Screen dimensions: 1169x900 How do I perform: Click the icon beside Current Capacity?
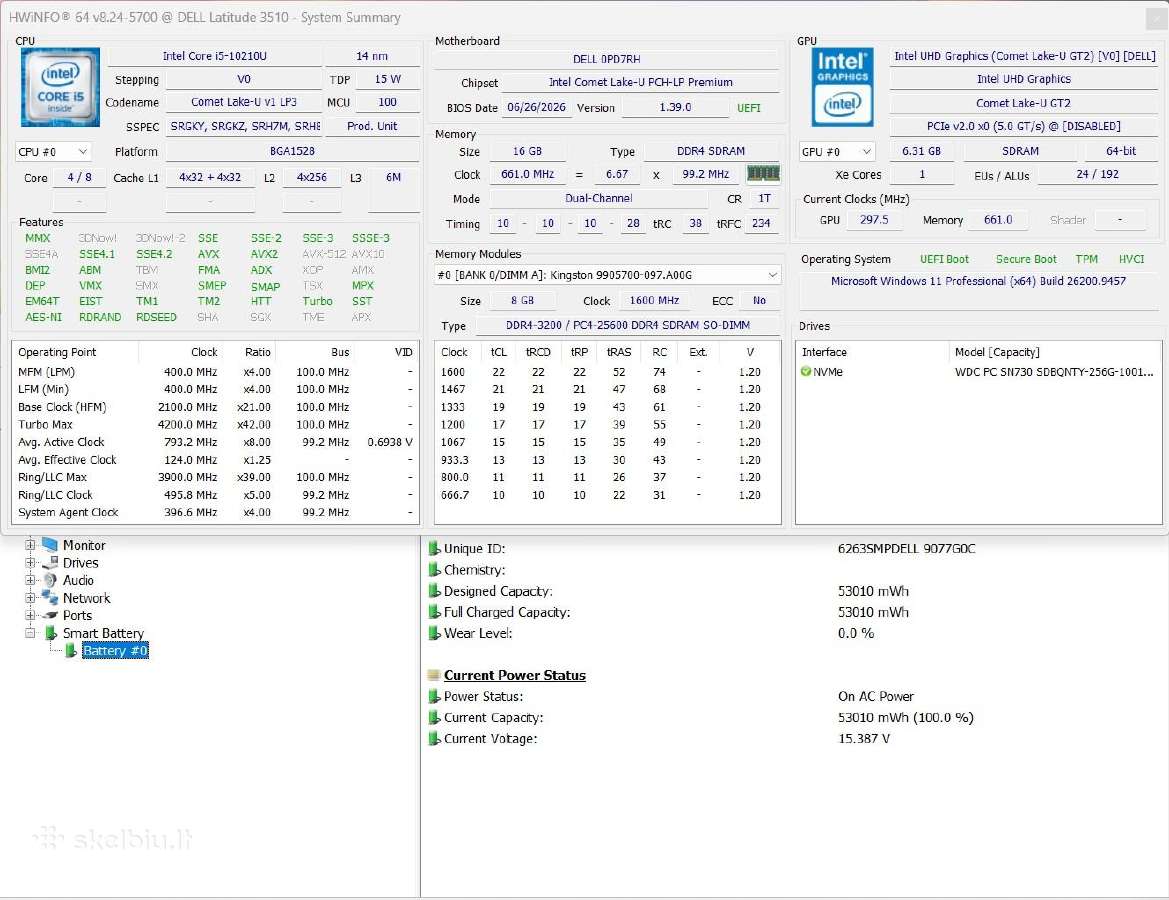(434, 717)
